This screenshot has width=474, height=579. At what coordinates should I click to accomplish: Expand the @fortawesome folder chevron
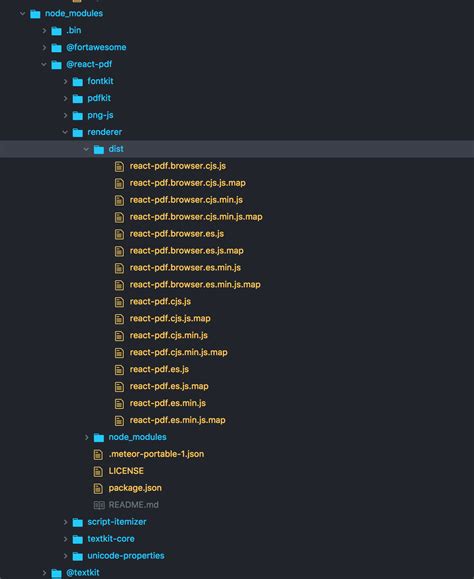click(x=44, y=48)
